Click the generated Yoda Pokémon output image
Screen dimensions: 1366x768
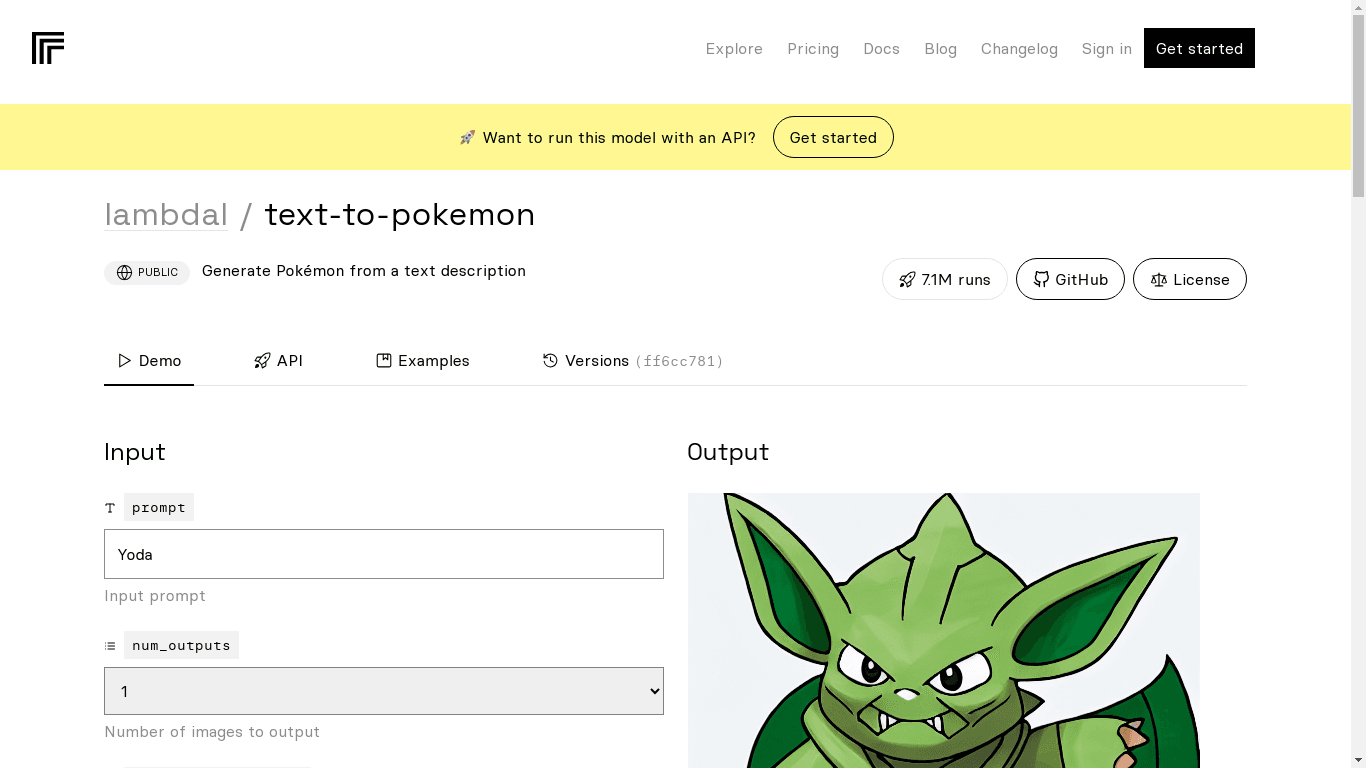click(x=943, y=630)
